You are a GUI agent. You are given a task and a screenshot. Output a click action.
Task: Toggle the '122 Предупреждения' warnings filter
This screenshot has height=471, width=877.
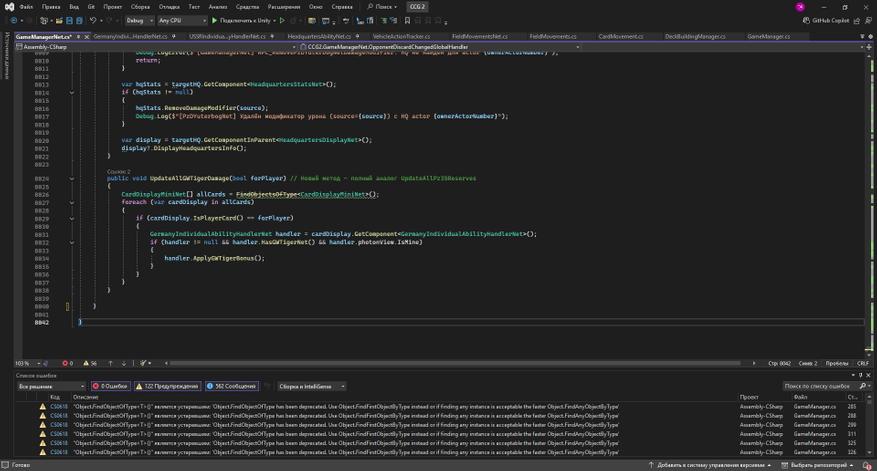click(x=167, y=386)
